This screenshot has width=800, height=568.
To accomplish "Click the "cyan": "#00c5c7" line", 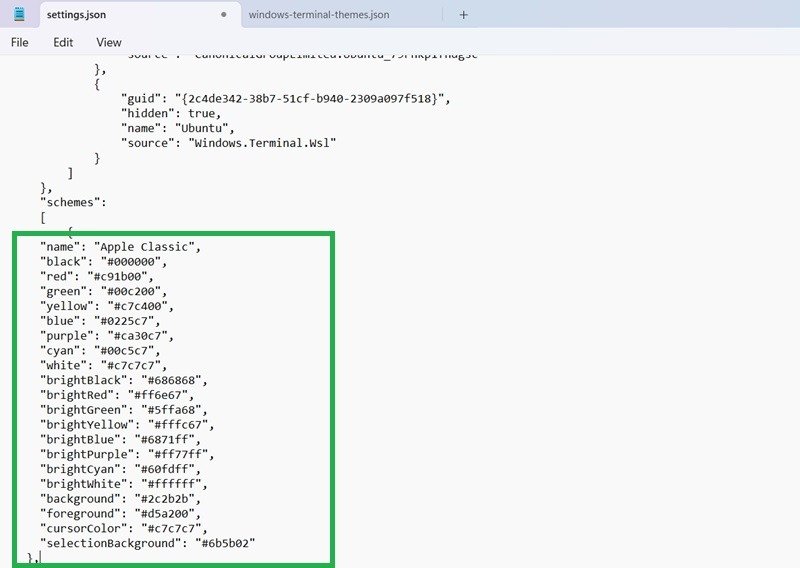I will coord(101,351).
